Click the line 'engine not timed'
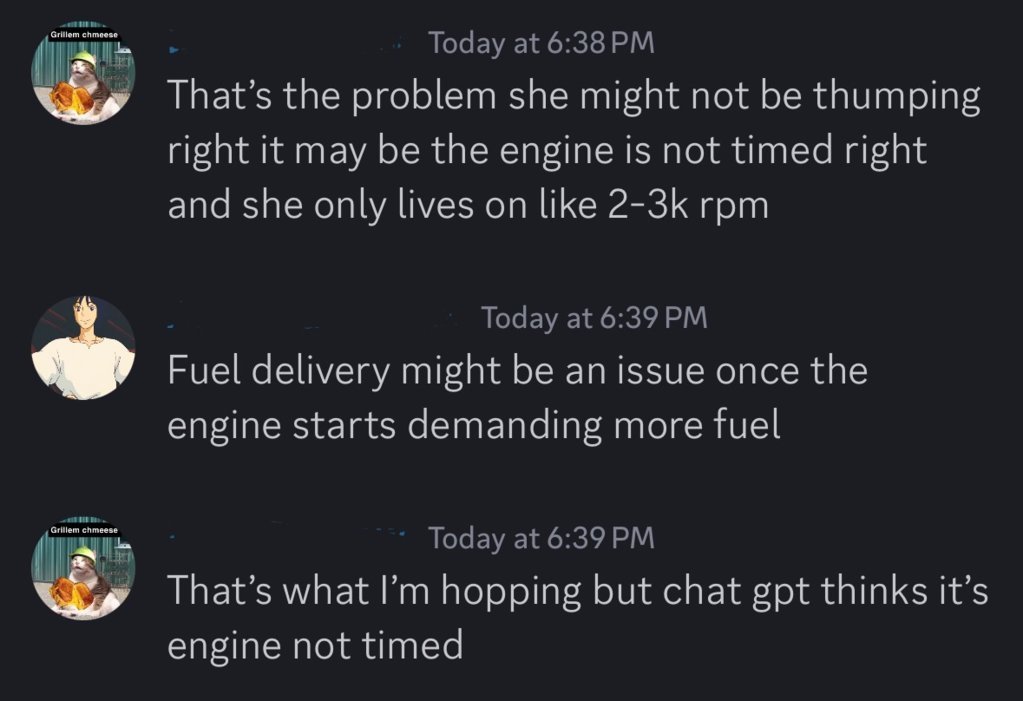 [x=315, y=646]
